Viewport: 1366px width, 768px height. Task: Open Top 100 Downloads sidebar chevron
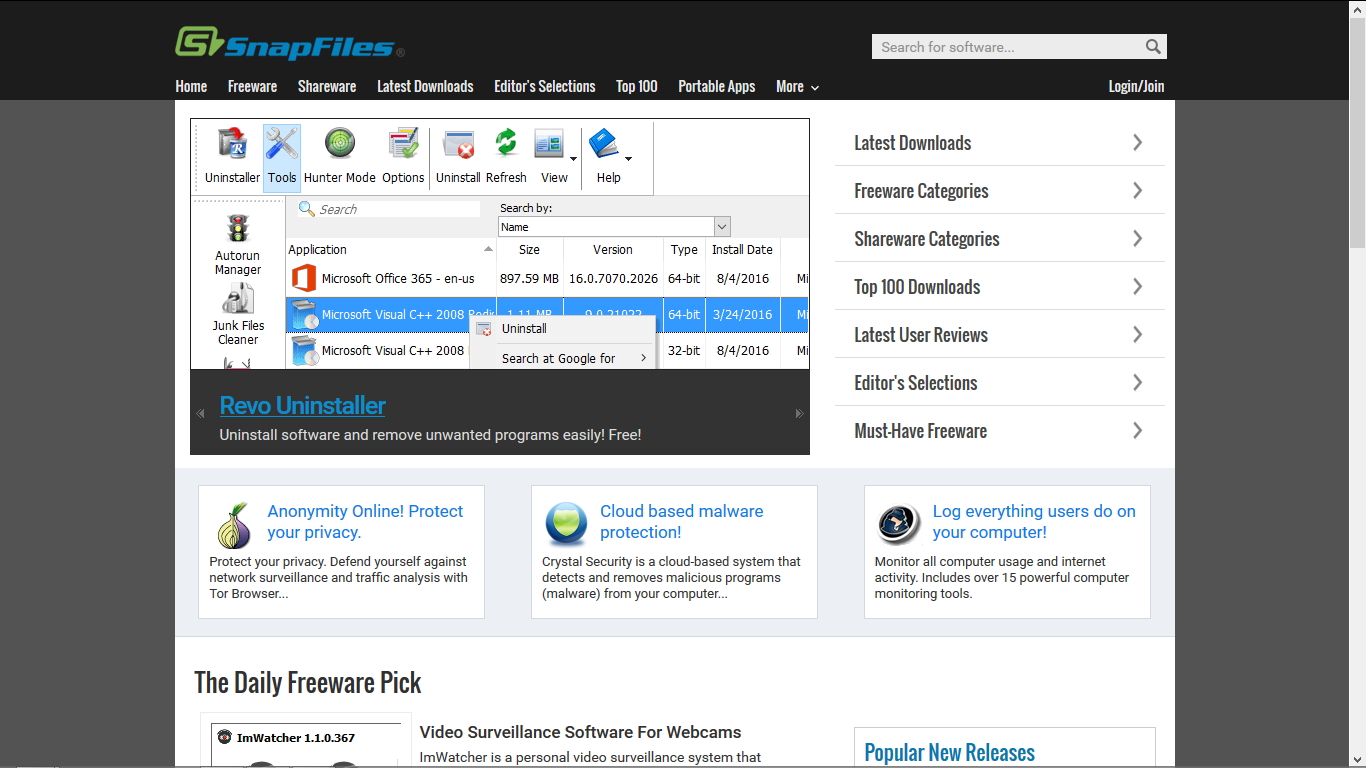pyautogui.click(x=1137, y=286)
